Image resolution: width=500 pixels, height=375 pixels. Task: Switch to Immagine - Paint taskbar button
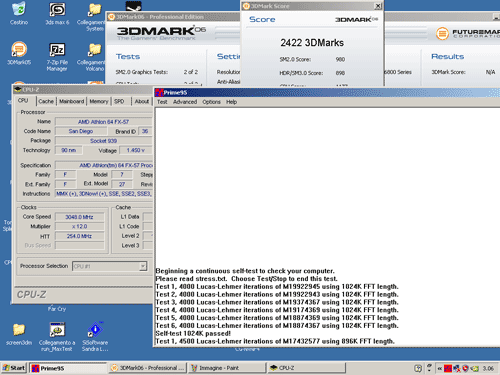click(x=227, y=368)
